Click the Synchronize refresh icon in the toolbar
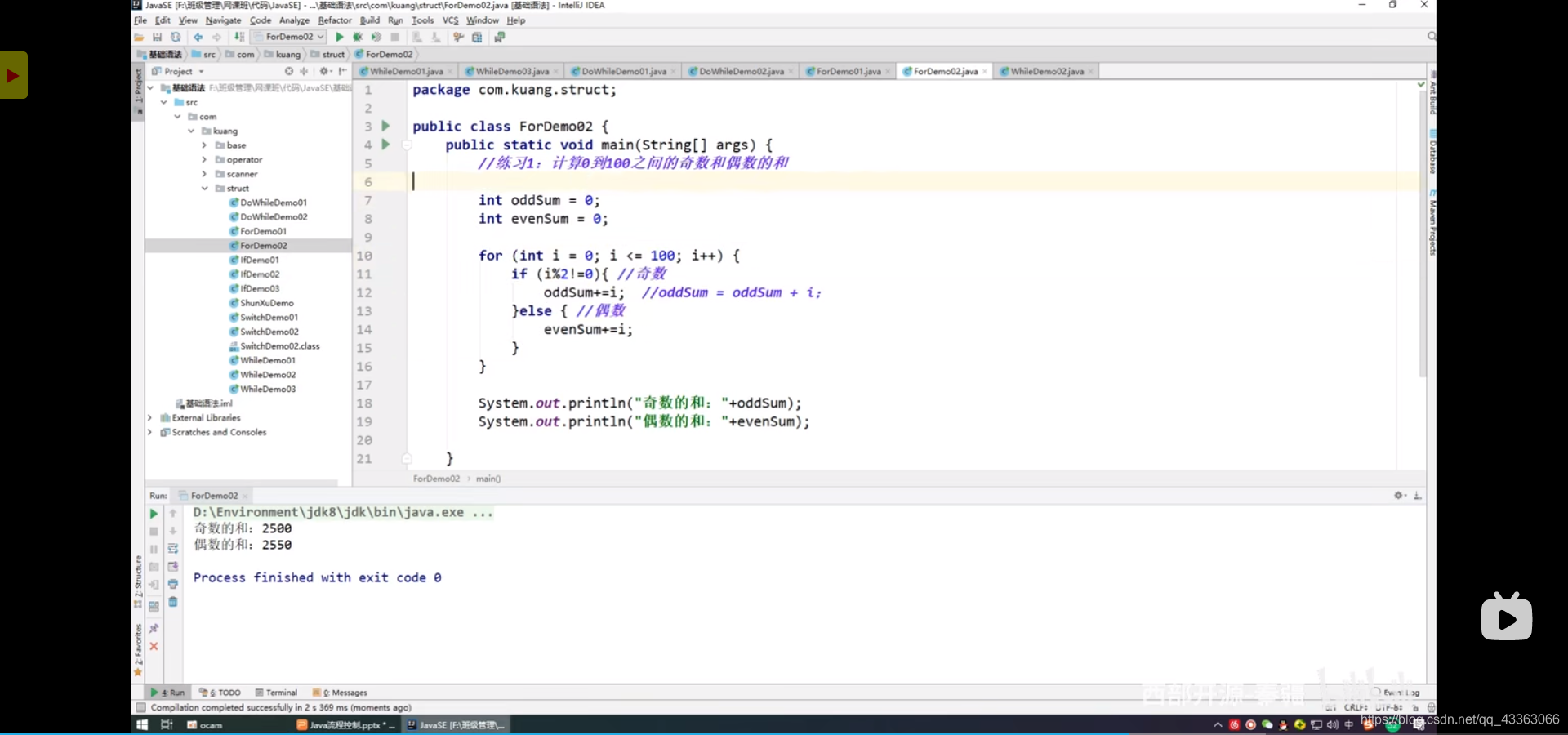The image size is (1568, 735). coord(176,37)
